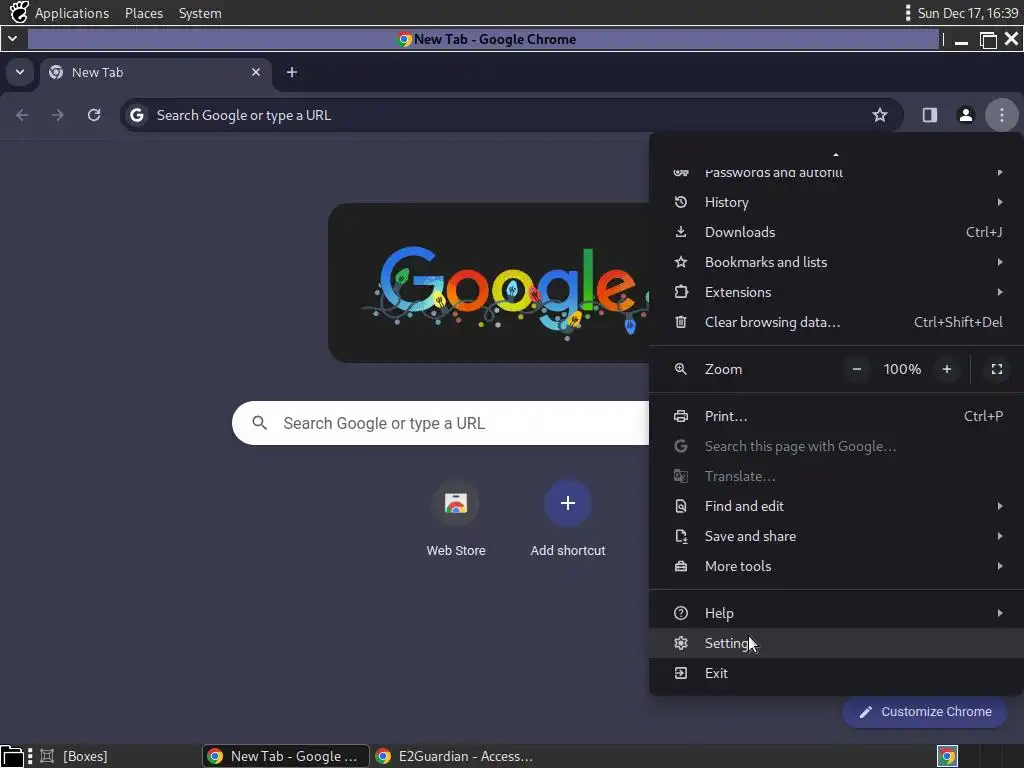Click the Downloads arrow icon
This screenshot has width=1024, height=768.
pos(680,232)
